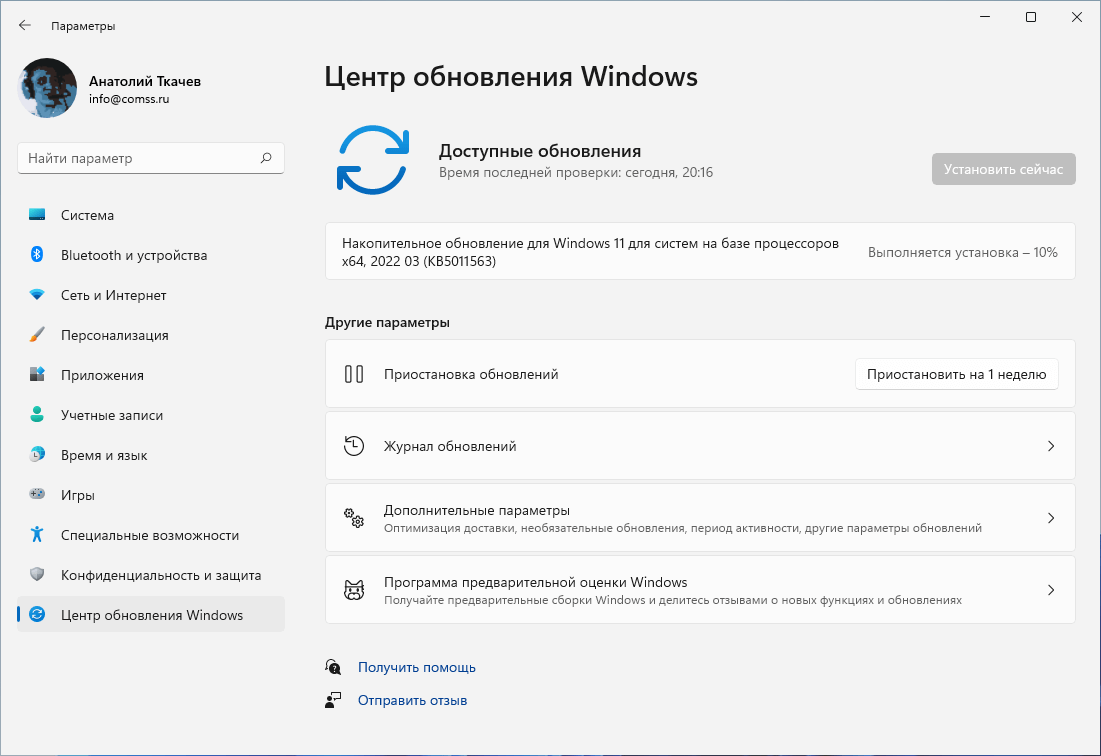Select Конфиденциальность и защита in the sidebar
1101x756 pixels.
[150, 575]
